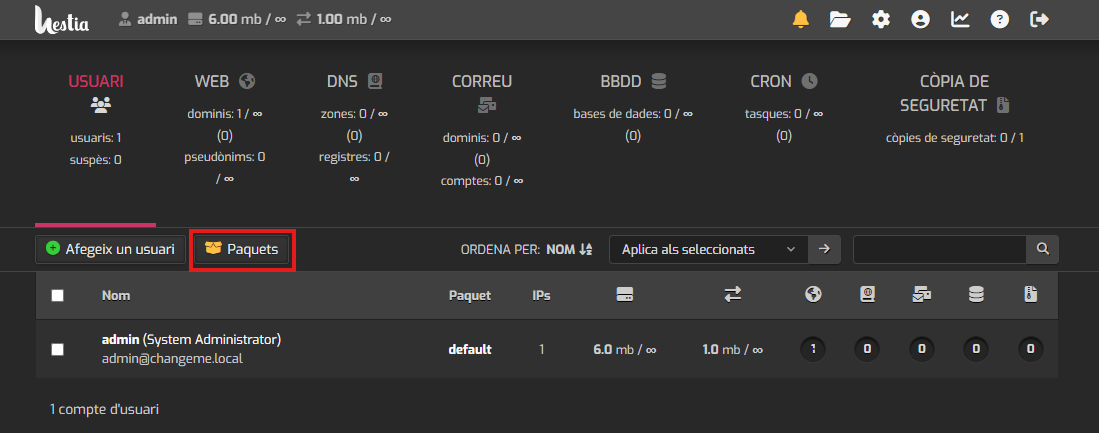Open server settings gear icon
The height and width of the screenshot is (433, 1099).
880,19
